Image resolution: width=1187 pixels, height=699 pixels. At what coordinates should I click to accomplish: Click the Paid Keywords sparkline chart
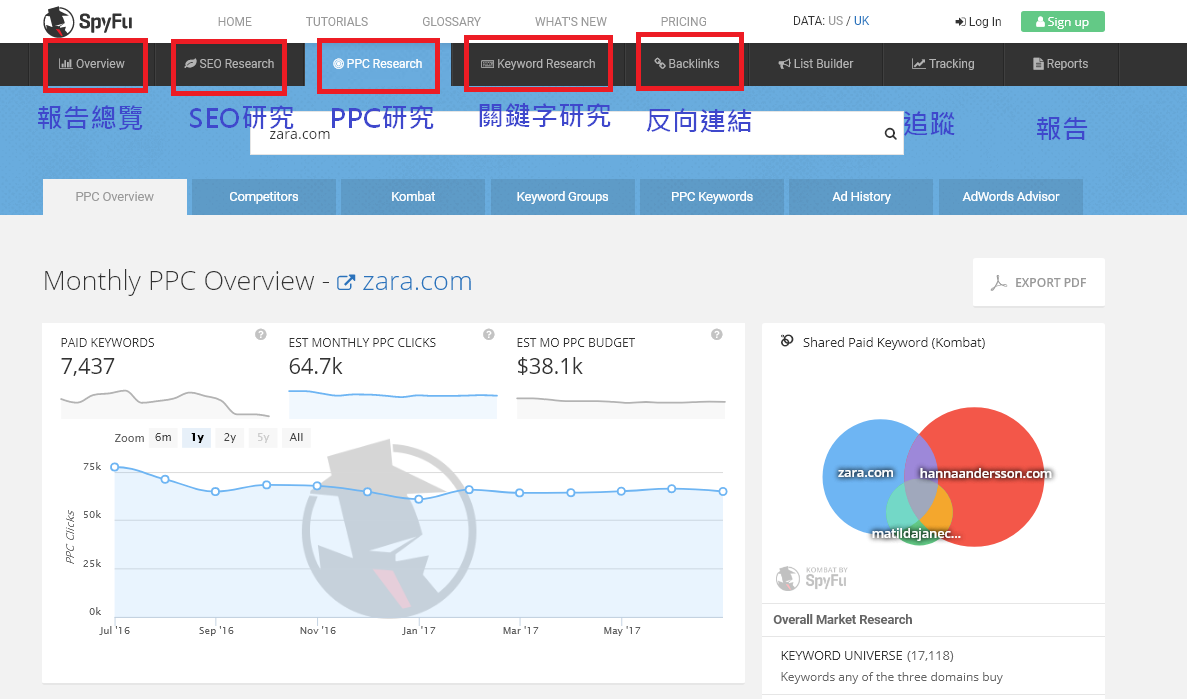click(165, 404)
